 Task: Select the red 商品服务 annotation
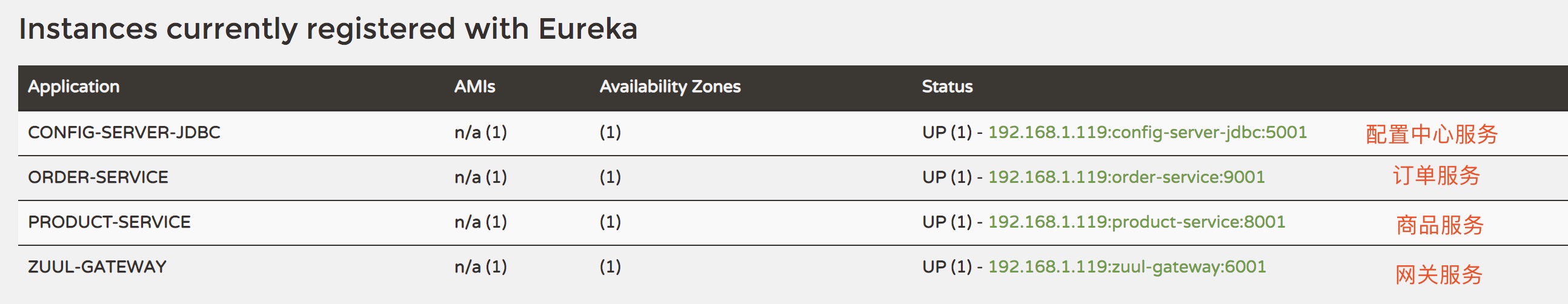click(x=1440, y=225)
